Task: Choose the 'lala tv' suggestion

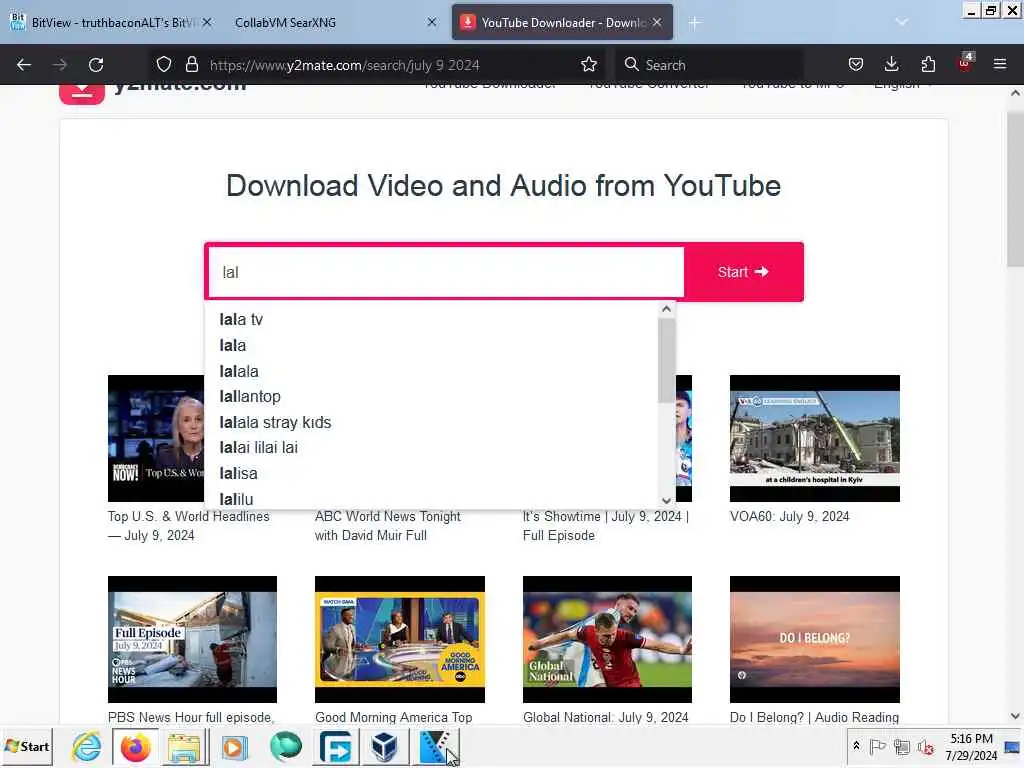Action: (x=431, y=319)
